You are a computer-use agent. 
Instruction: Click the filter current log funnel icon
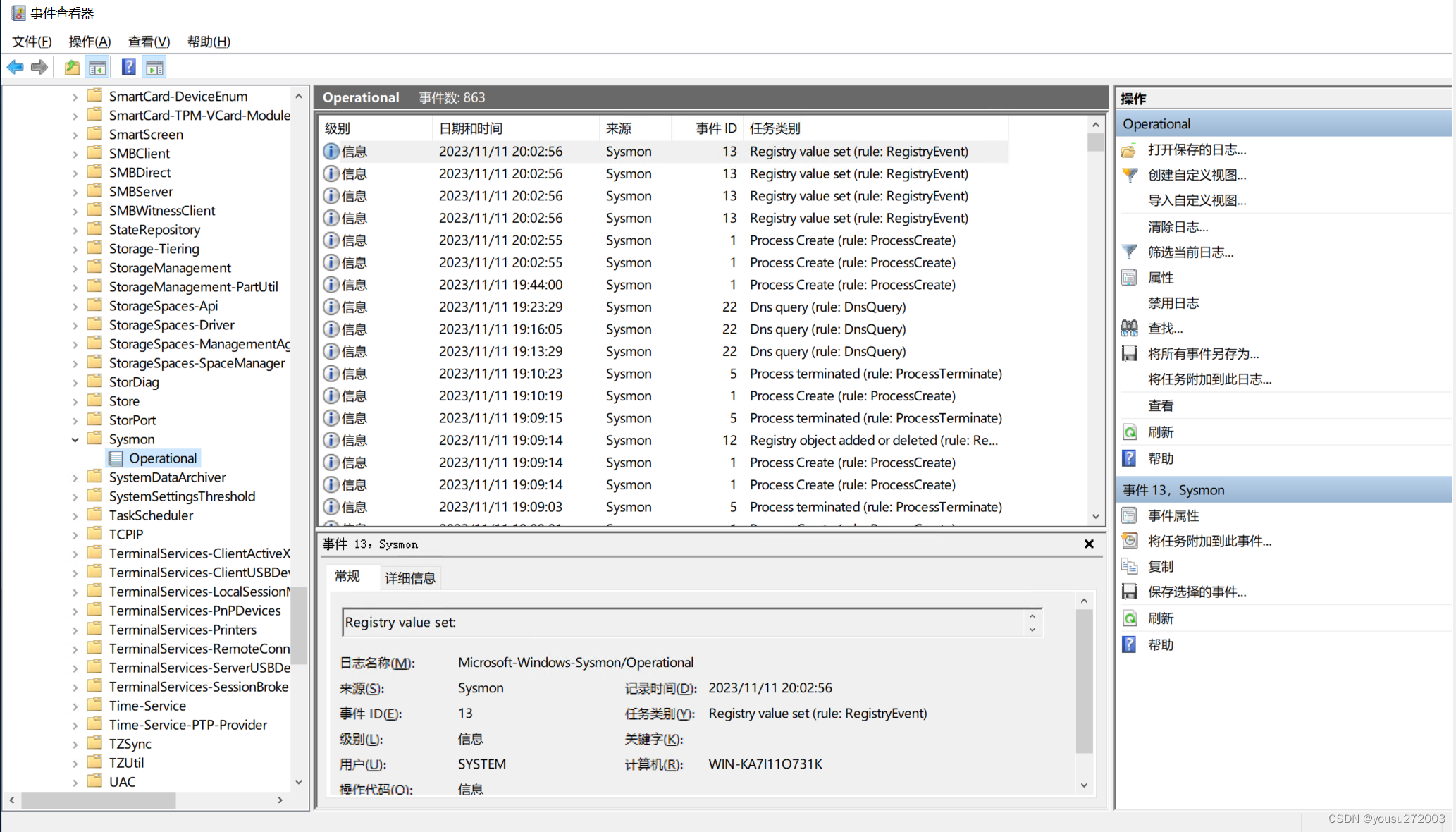click(x=1129, y=252)
